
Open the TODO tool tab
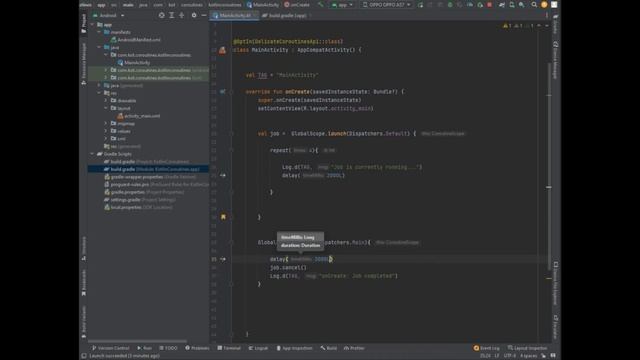tap(168, 348)
